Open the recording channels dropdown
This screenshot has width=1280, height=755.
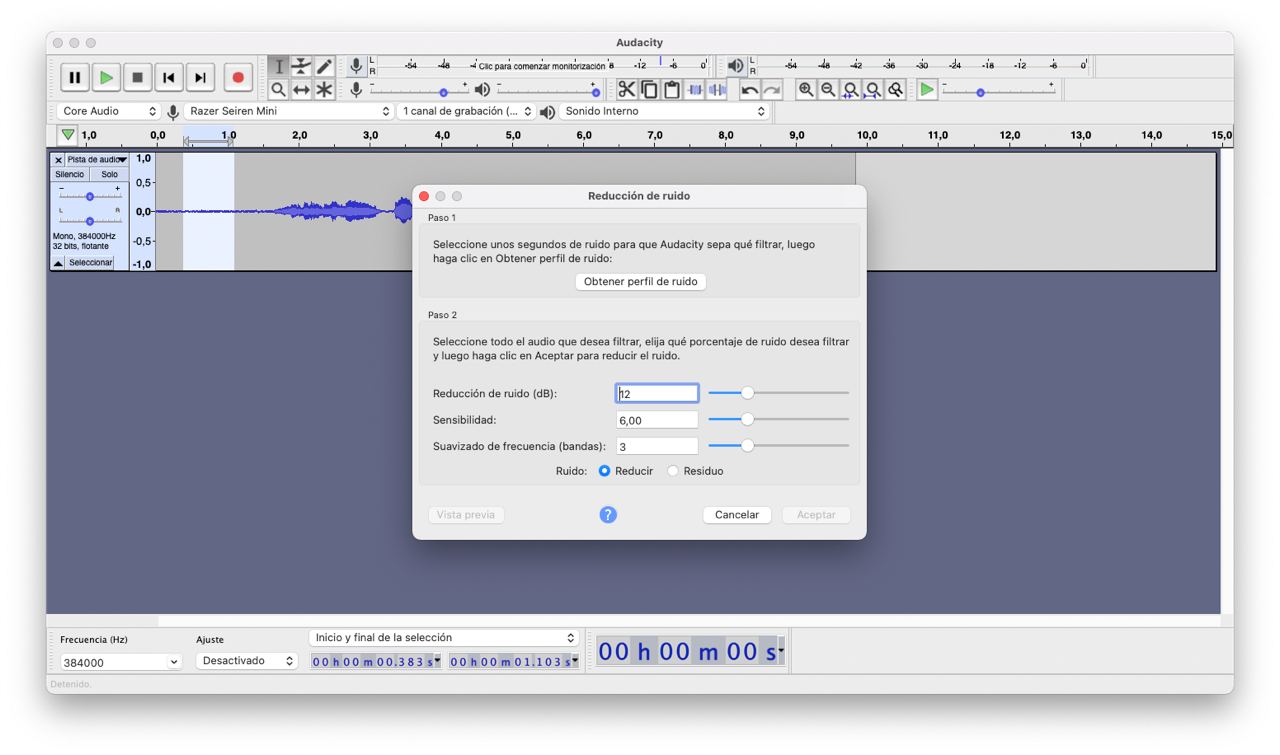point(467,112)
